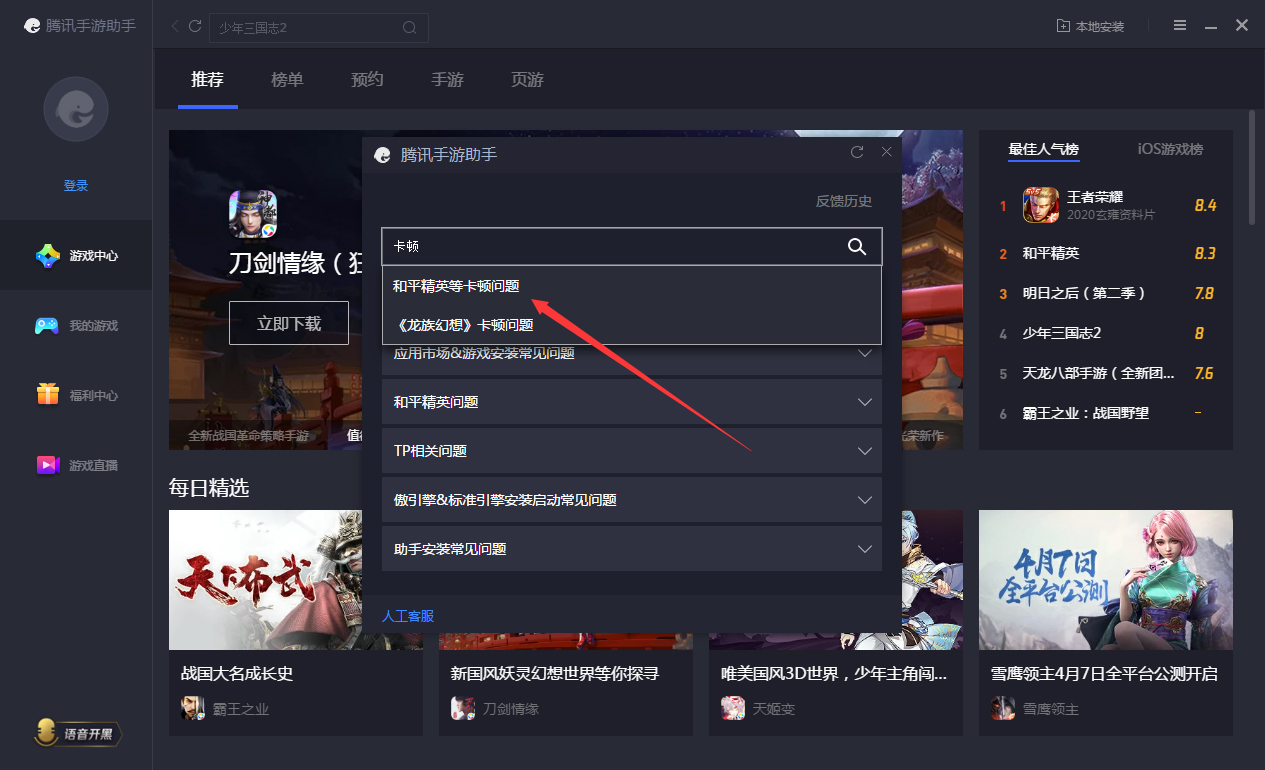Viewport: 1265px width, 770px height.
Task: Open 人工客服 for live support
Action: [x=405, y=615]
